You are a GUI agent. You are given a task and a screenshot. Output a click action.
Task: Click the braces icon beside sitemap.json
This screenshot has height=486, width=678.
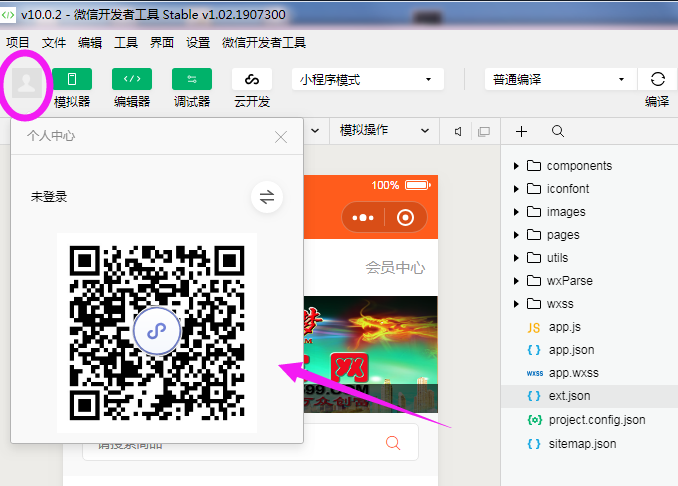pyautogui.click(x=534, y=444)
